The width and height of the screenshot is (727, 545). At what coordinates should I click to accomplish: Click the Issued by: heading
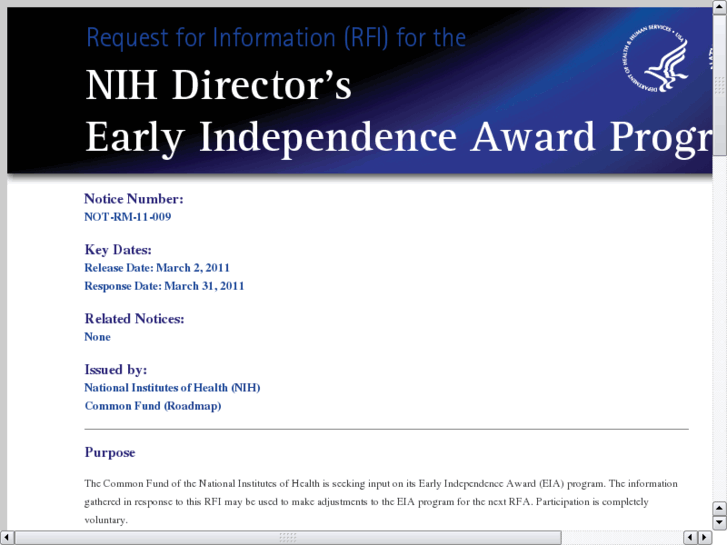(x=115, y=370)
